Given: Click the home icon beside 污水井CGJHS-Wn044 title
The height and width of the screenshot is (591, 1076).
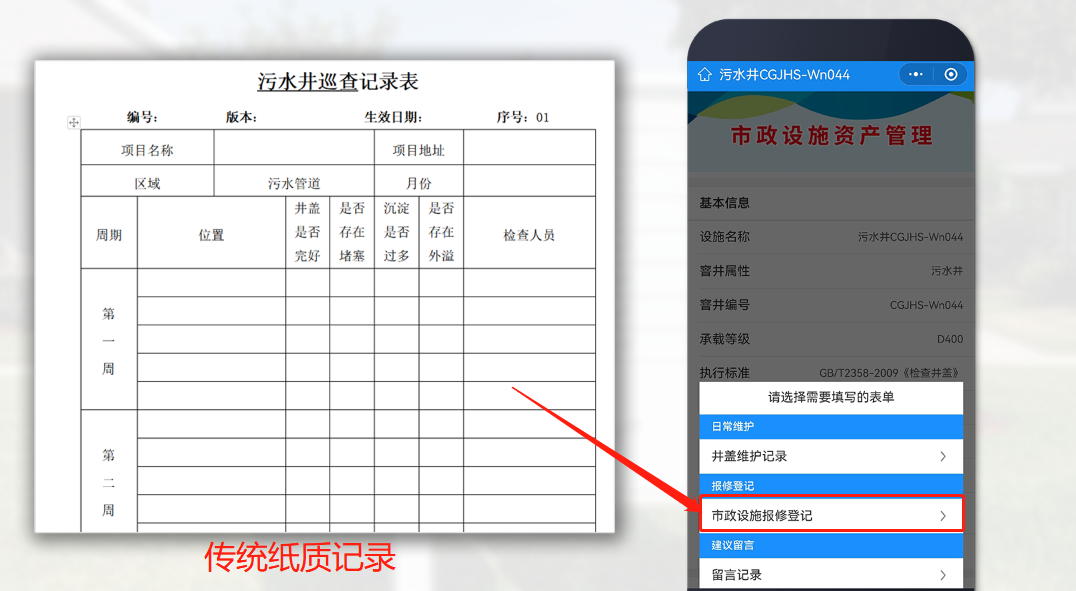Looking at the screenshot, I should click(x=704, y=74).
